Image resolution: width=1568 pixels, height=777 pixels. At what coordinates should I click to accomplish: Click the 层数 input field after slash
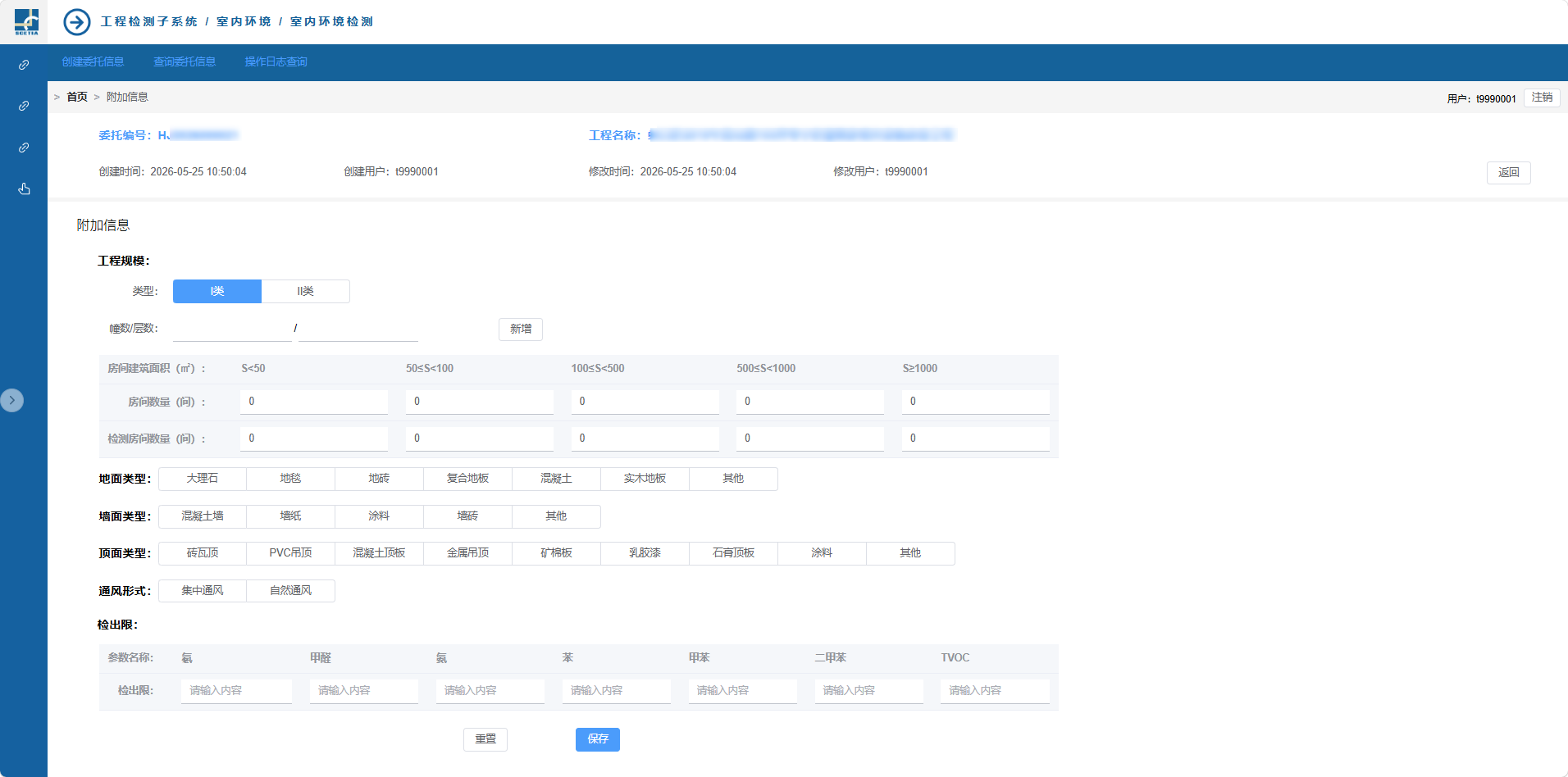[358, 329]
